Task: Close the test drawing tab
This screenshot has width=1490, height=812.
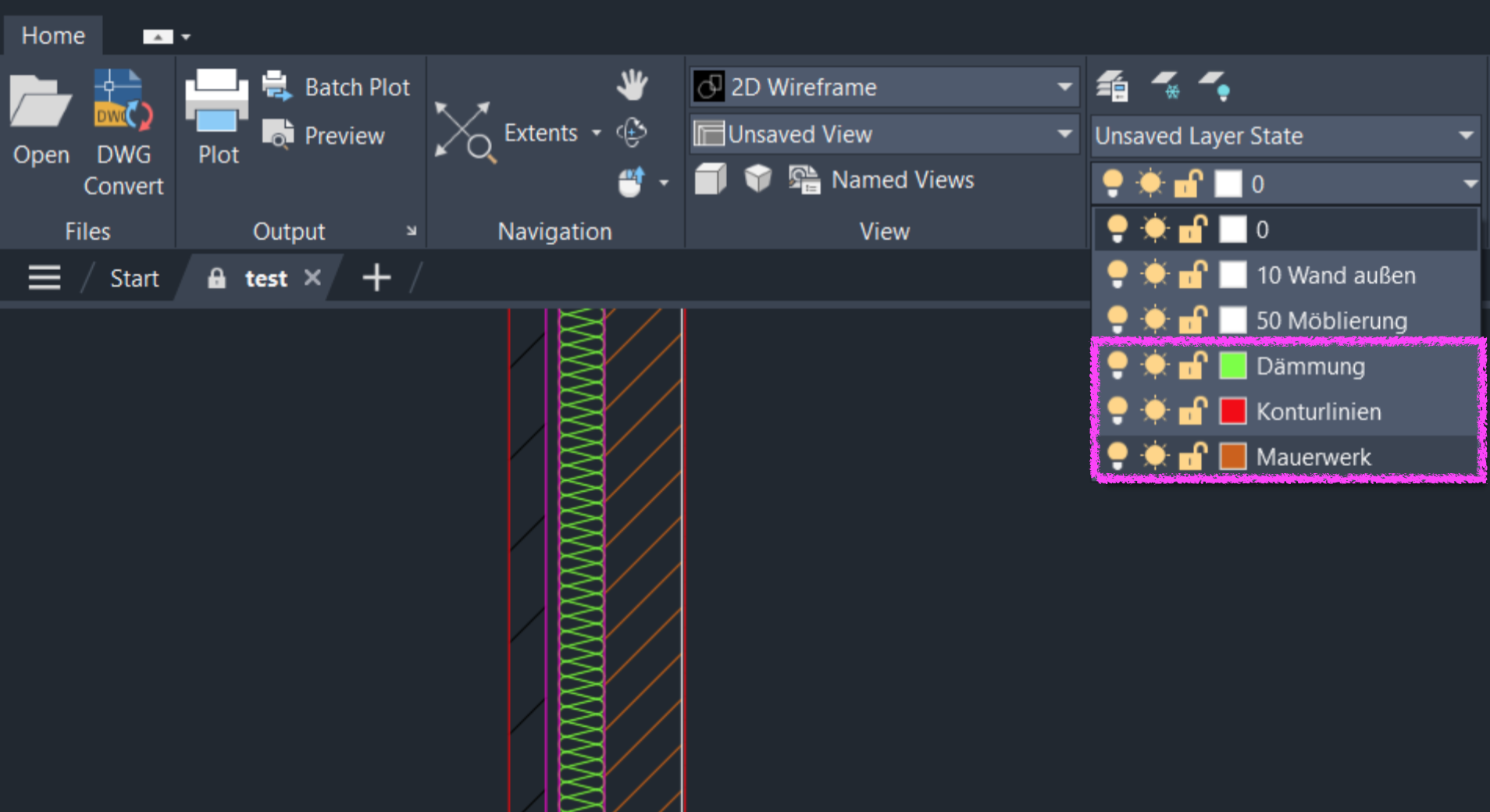Action: [312, 277]
